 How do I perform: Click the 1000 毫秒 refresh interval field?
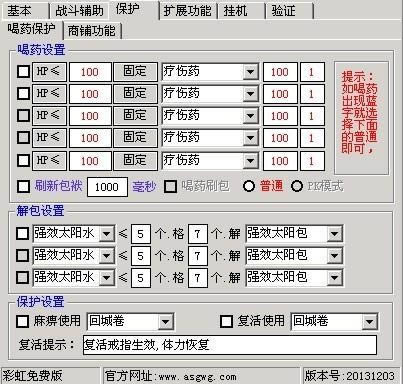click(107, 187)
